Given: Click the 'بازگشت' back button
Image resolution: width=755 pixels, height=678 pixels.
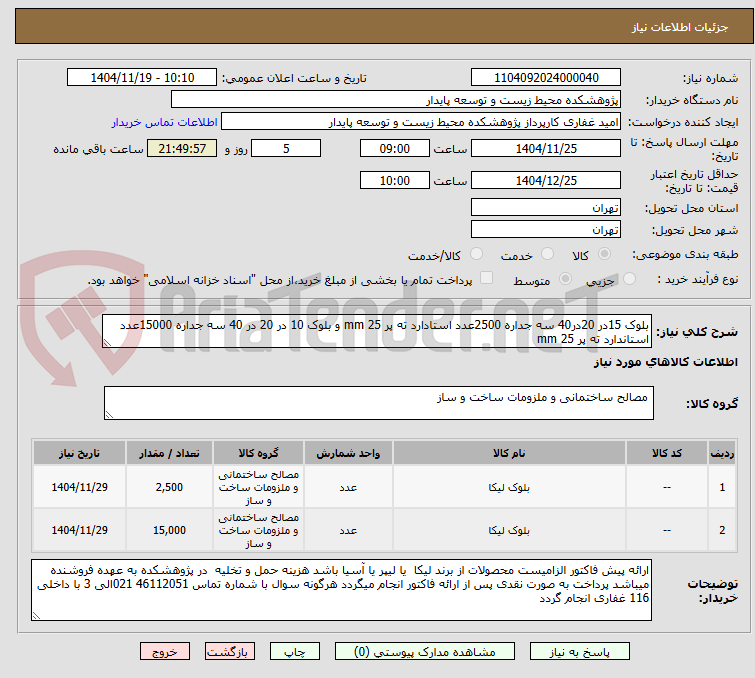Looking at the screenshot, I should tap(230, 652).
